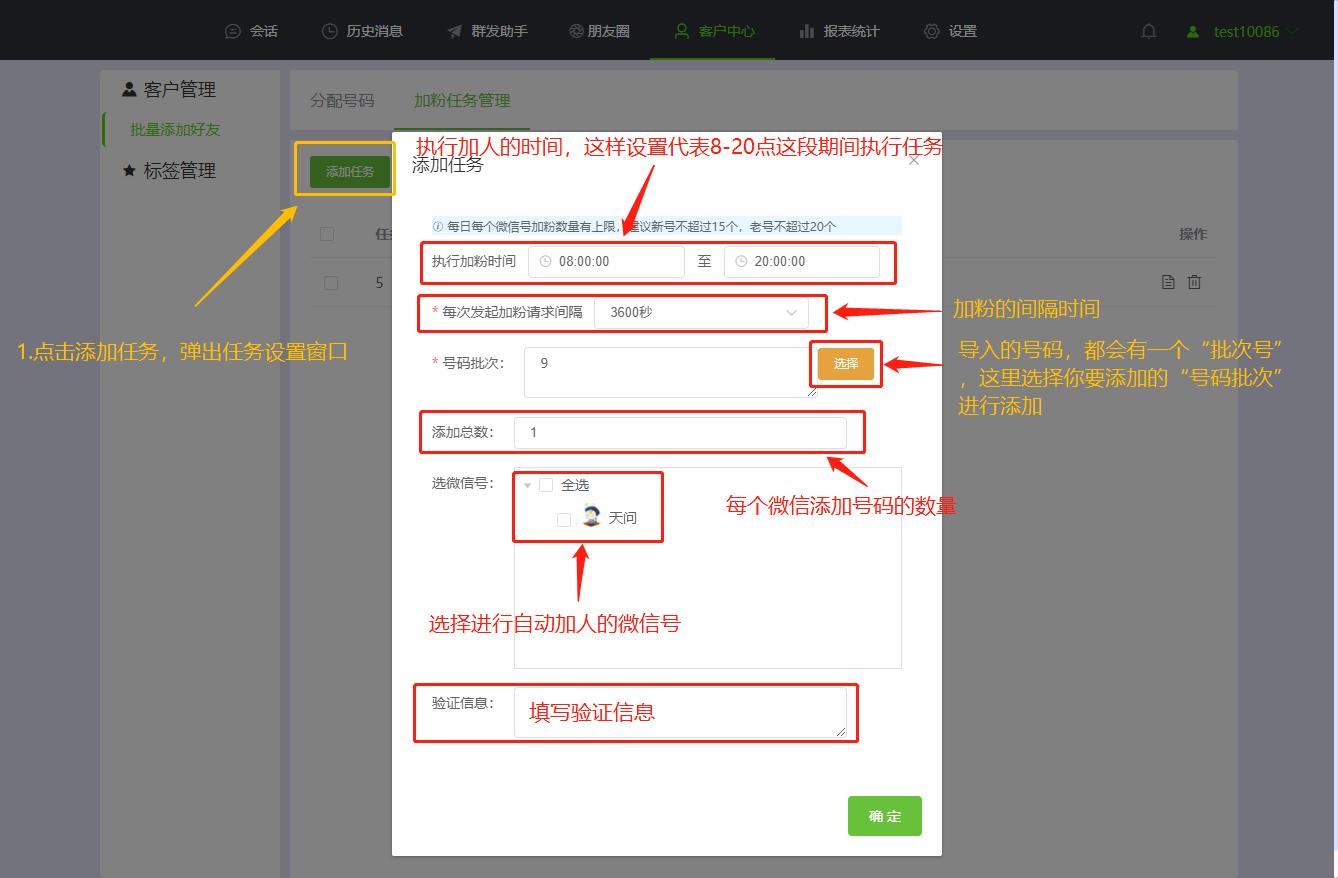Click the 历史消息 clock icon

pyautogui.click(x=329, y=30)
